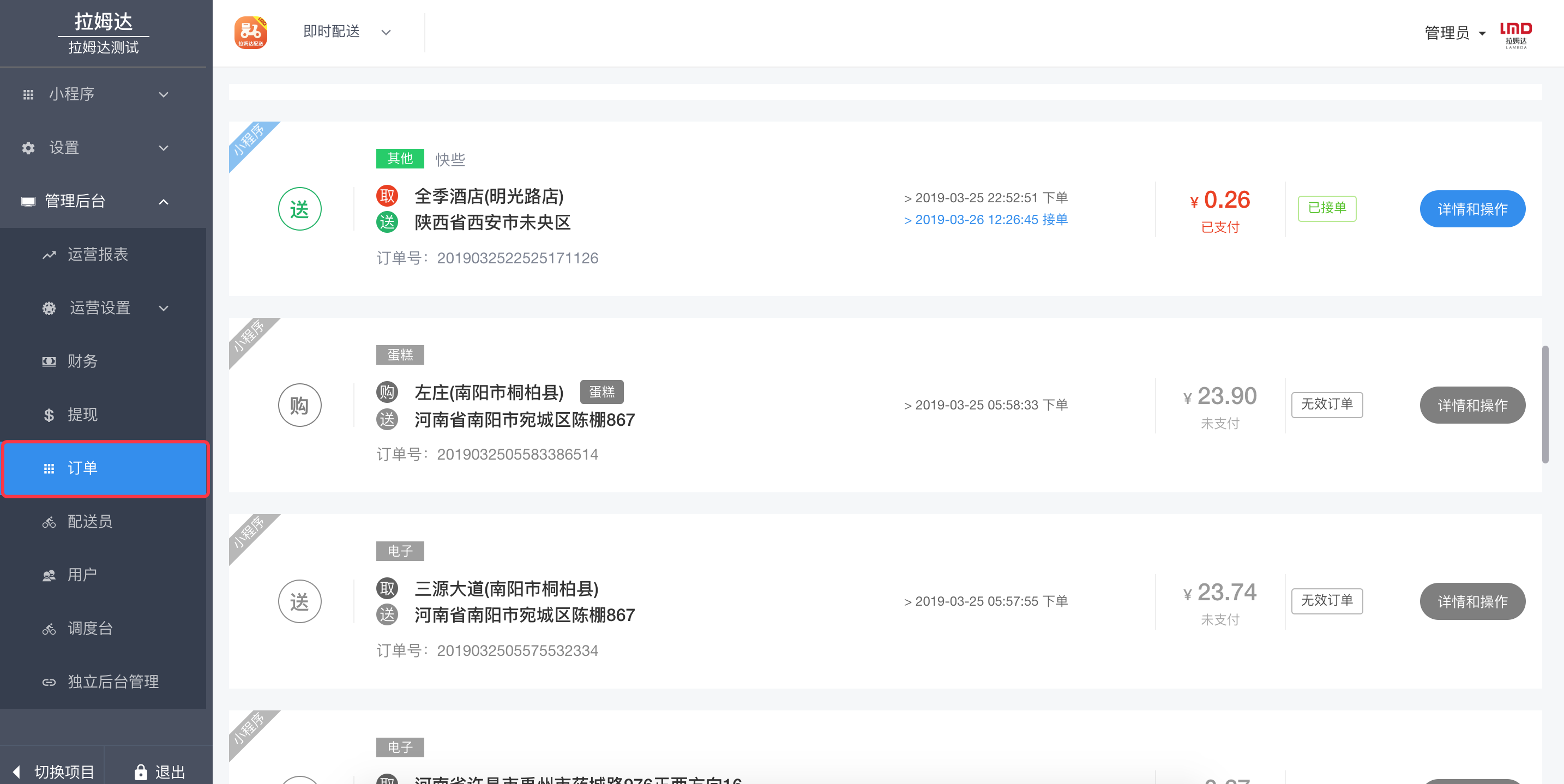Click the 电子 tag on 三源大道 order
The width and height of the screenshot is (1564, 784).
tap(400, 551)
